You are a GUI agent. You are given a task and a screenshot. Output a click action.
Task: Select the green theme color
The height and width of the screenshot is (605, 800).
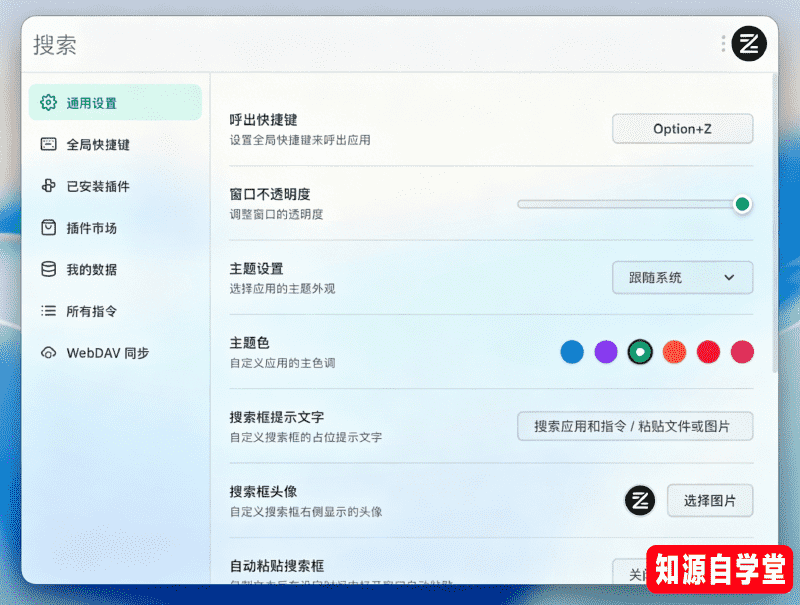(x=640, y=352)
